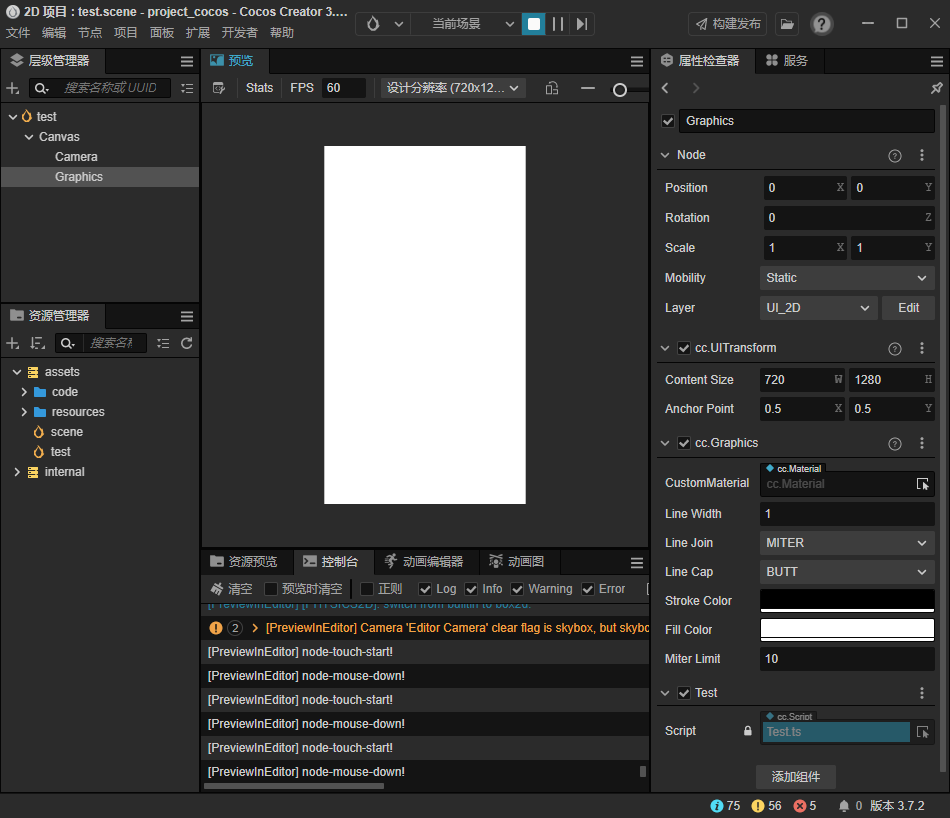Open the cc.Graphics component options menu
Viewport: 950px width, 818px height.
(x=922, y=443)
